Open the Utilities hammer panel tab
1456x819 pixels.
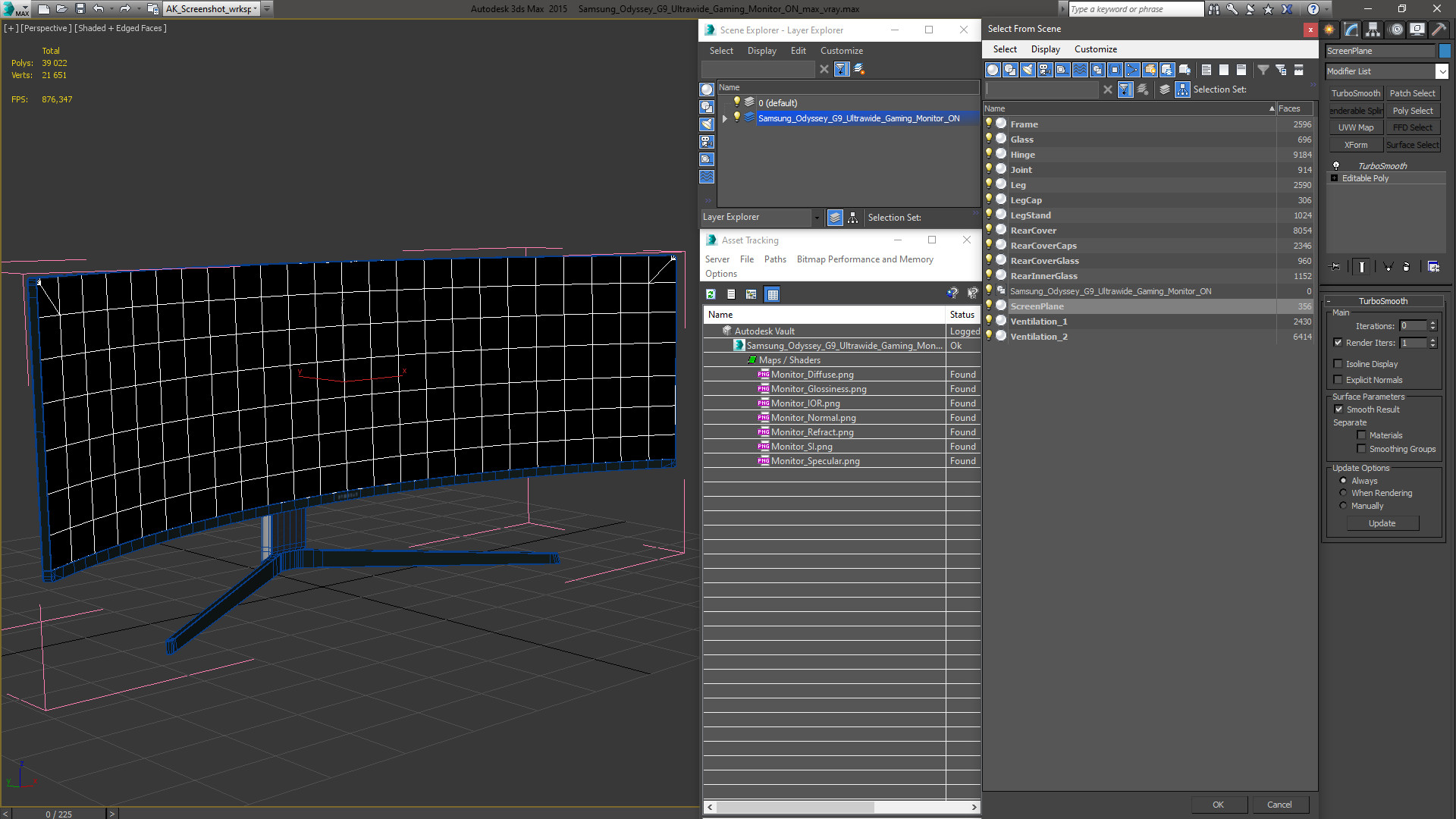1439,30
